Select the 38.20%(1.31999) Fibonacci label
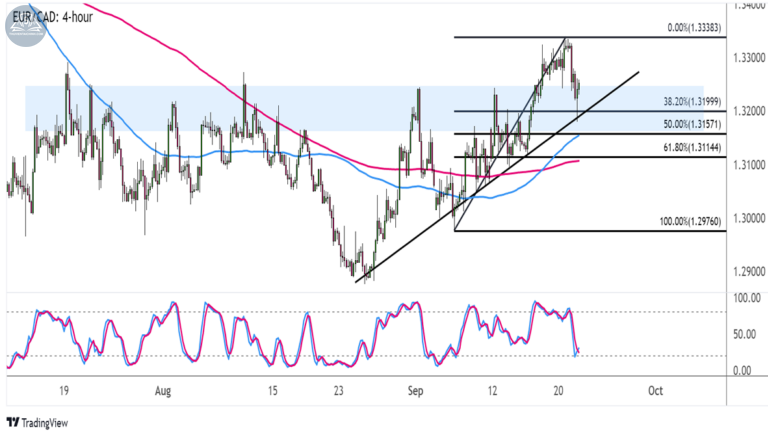Screen dimensions: 768x432 692,102
